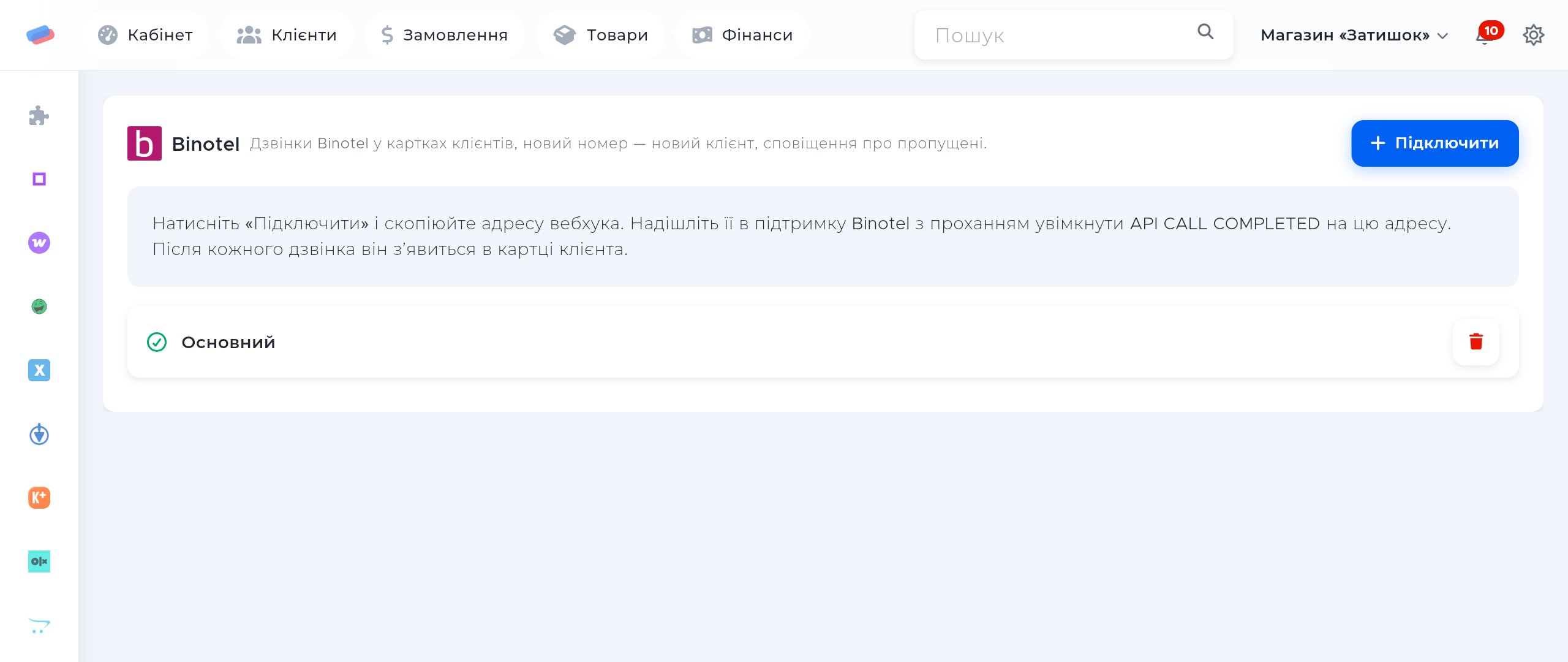Click the Binotel heading text
This screenshot has height=662, width=1568.
click(x=206, y=144)
